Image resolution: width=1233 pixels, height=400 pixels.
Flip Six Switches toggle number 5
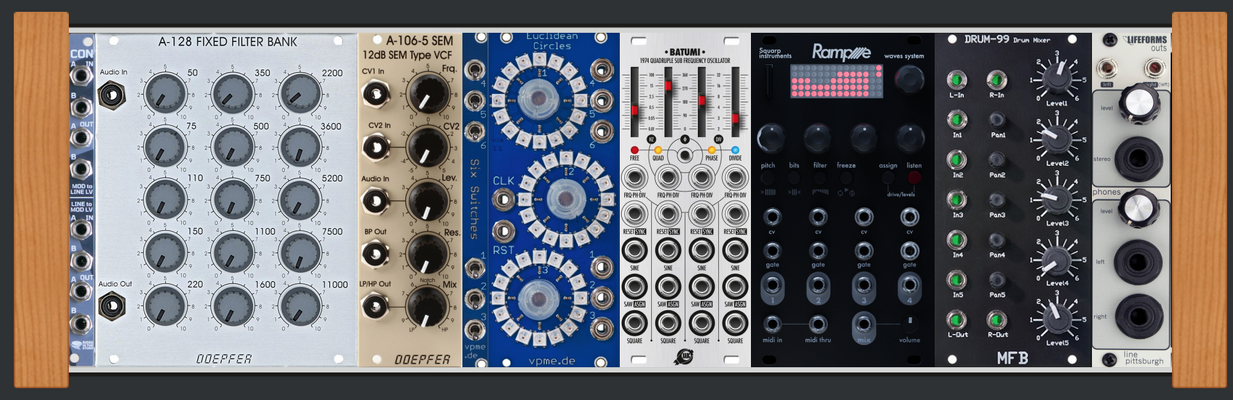click(x=473, y=99)
